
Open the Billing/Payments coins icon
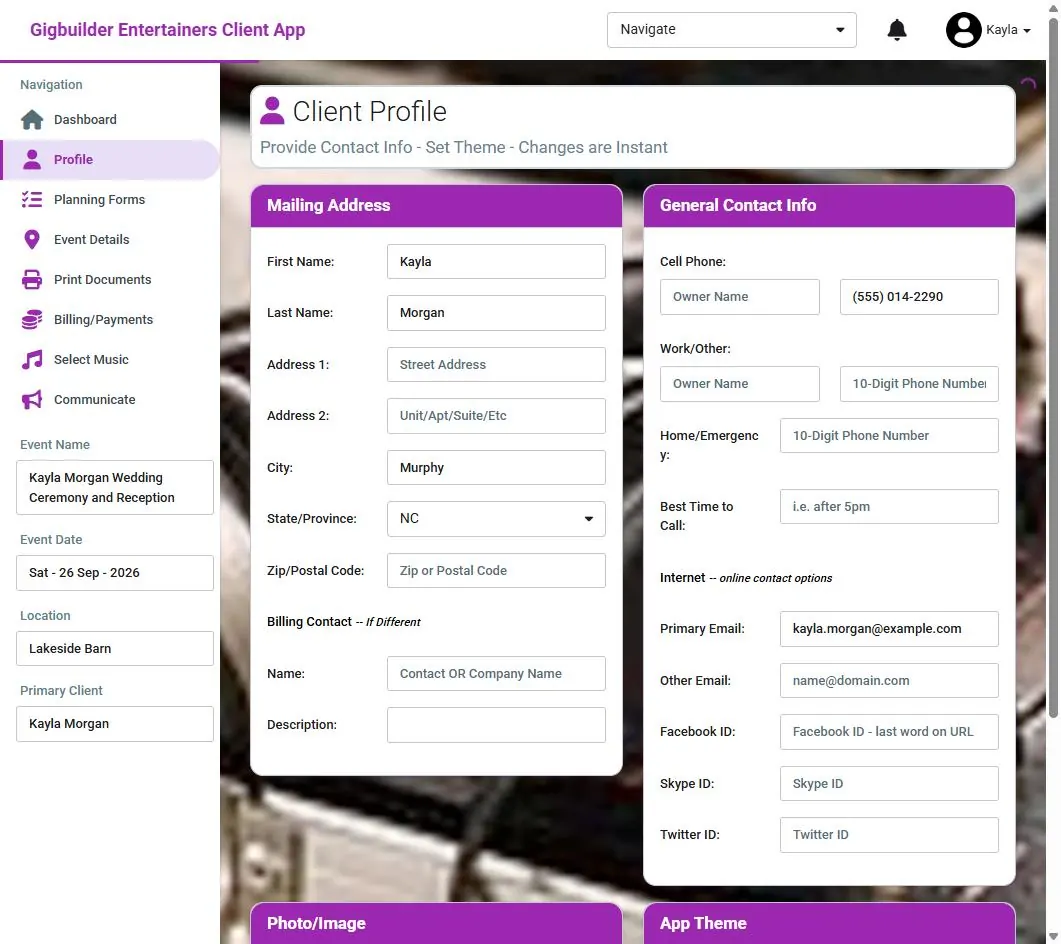click(x=32, y=319)
